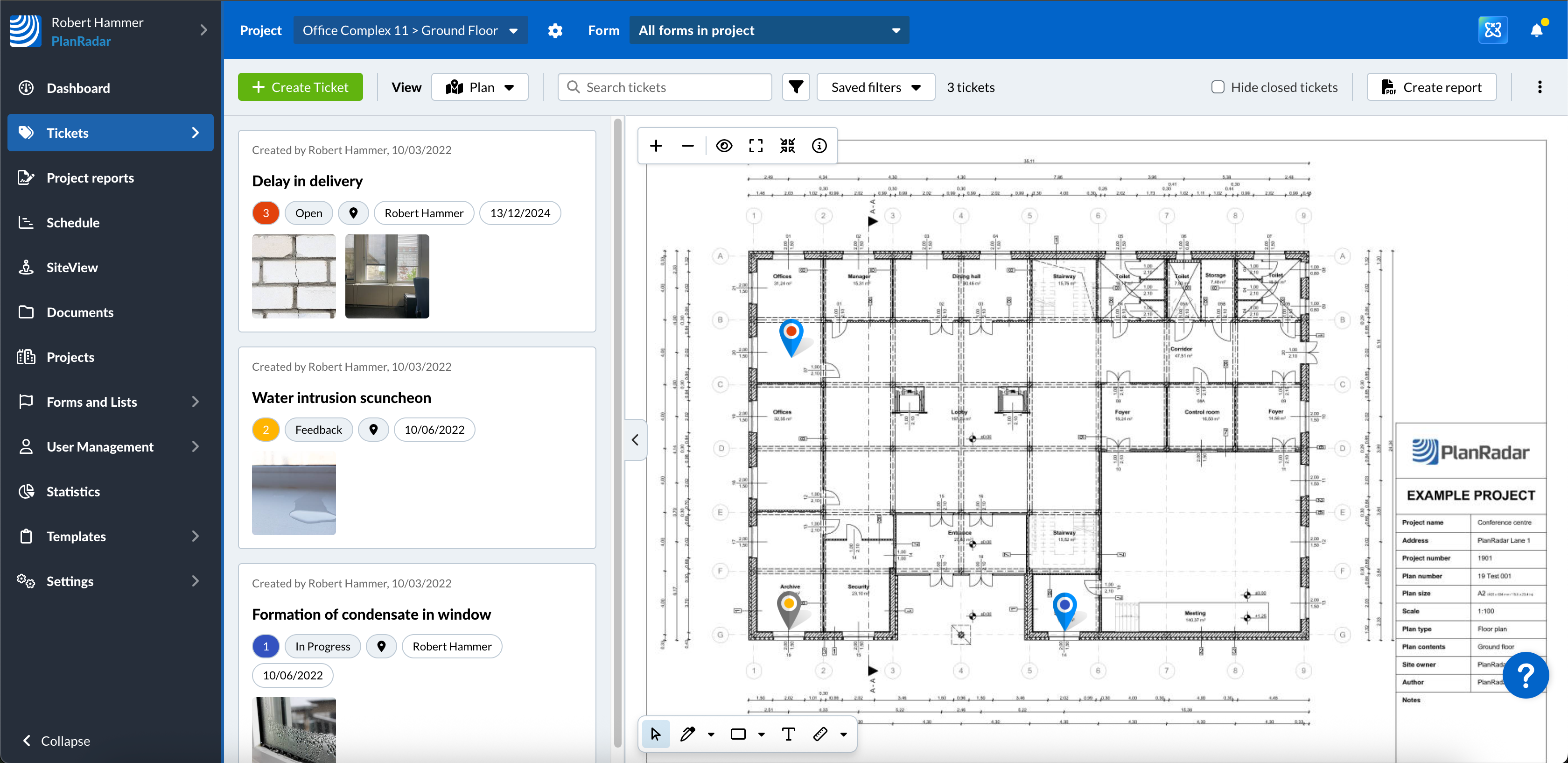This screenshot has height=763, width=1568.
Task: Open project settings gear icon
Action: click(554, 30)
